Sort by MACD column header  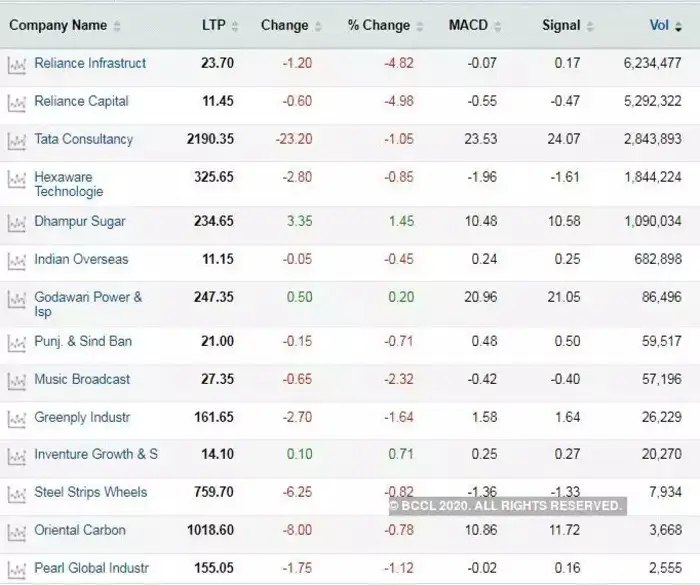pyautogui.click(x=468, y=25)
